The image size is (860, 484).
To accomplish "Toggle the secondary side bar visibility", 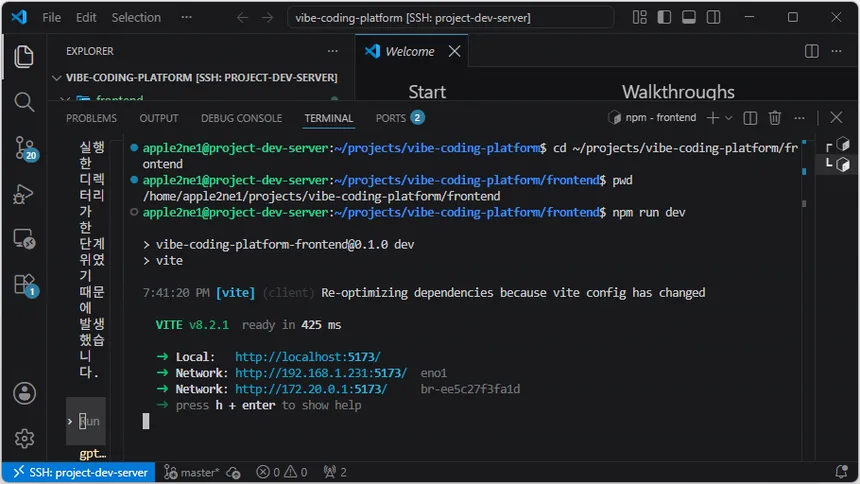I will coord(714,18).
